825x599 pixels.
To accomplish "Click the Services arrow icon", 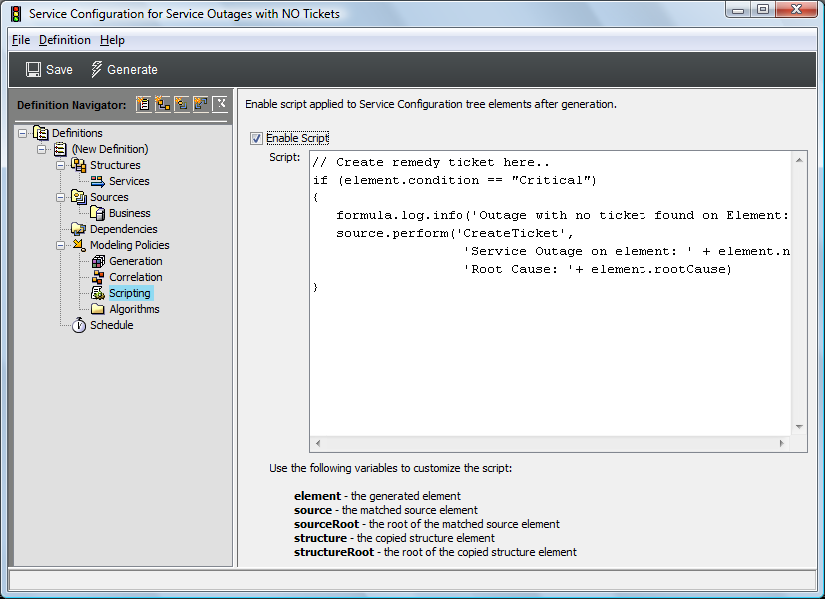I will point(98,182).
